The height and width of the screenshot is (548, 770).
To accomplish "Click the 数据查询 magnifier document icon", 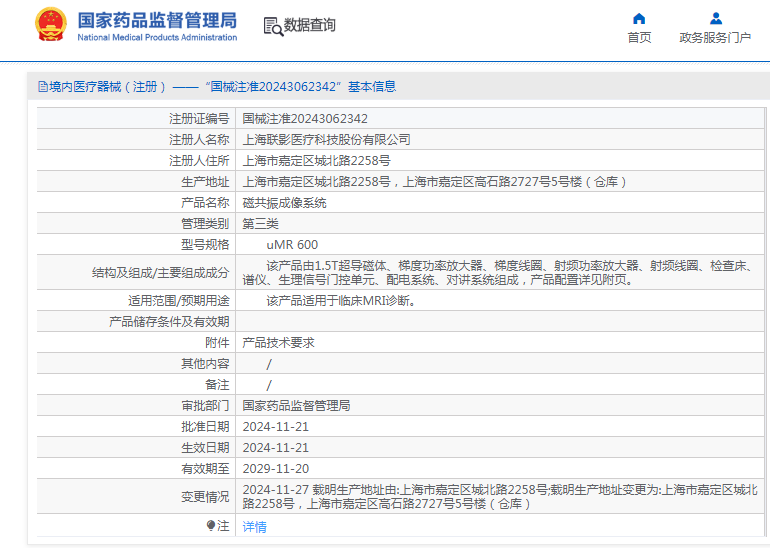I will click(x=272, y=26).
